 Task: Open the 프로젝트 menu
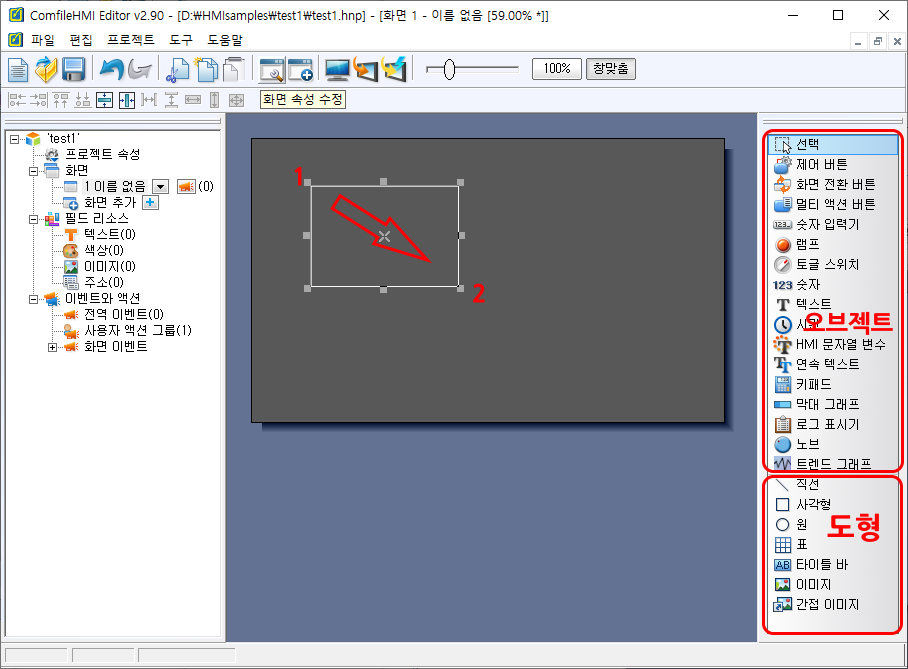point(130,40)
